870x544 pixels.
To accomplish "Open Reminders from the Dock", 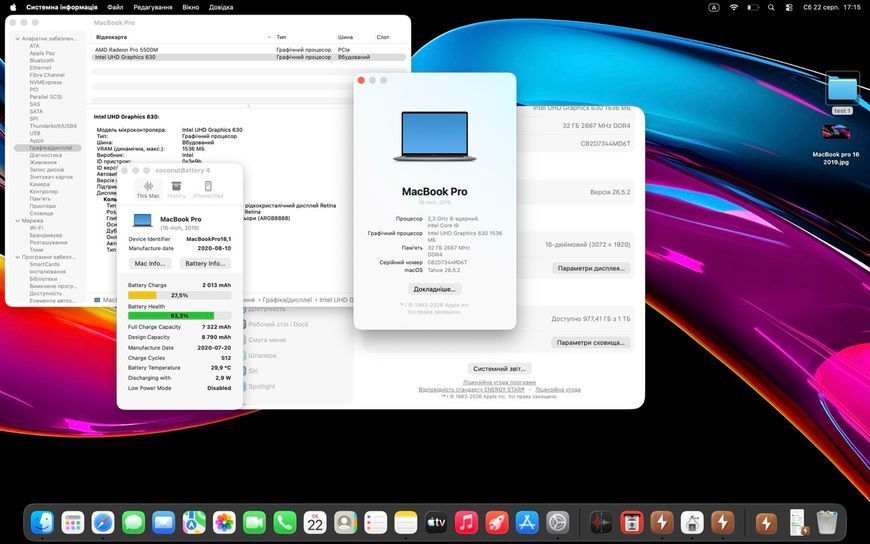I will [376, 522].
